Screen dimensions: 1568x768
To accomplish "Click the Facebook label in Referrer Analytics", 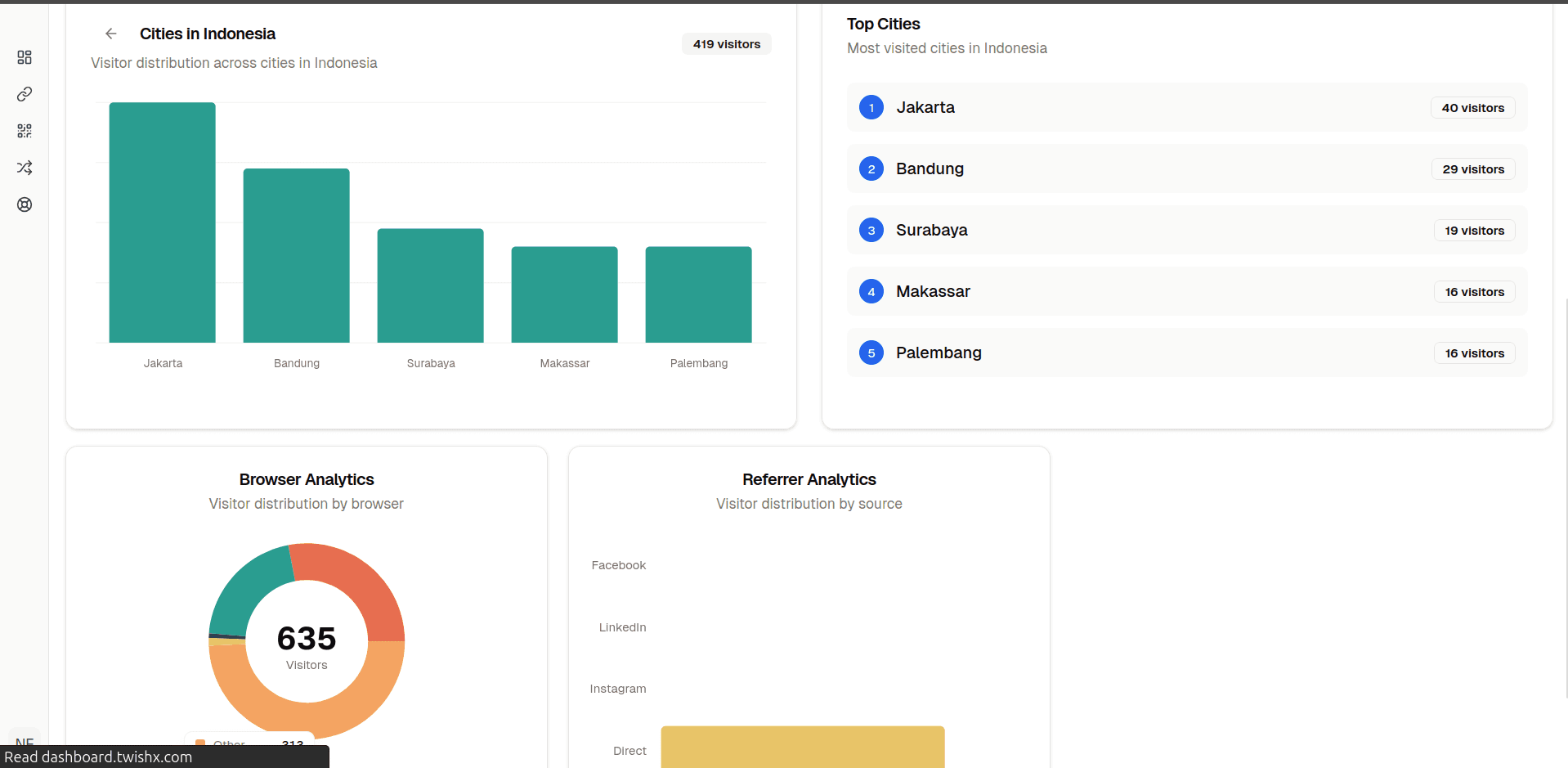I will coord(619,565).
